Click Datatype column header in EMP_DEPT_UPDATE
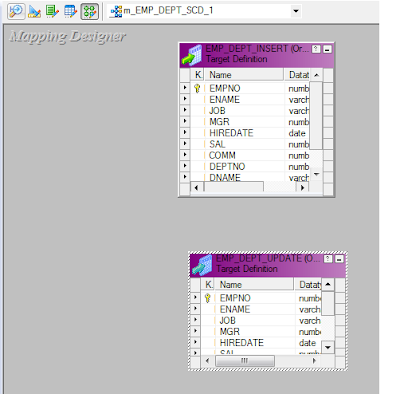The image size is (400, 394). click(x=308, y=284)
